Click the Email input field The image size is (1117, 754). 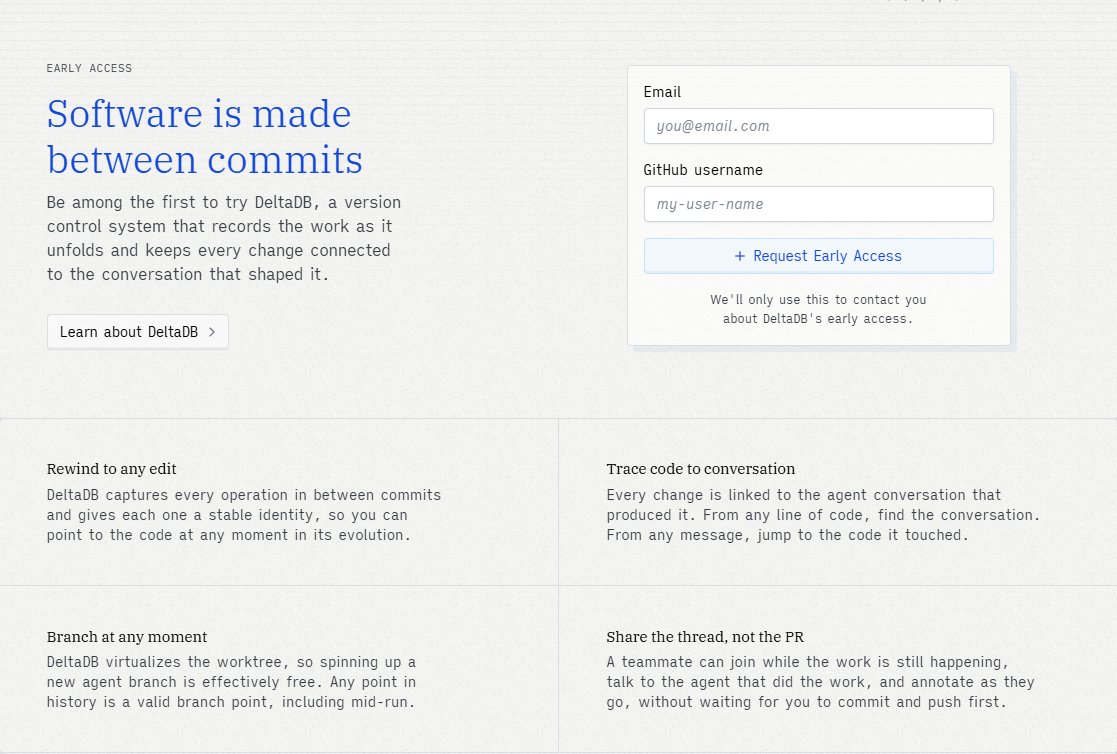(x=819, y=126)
